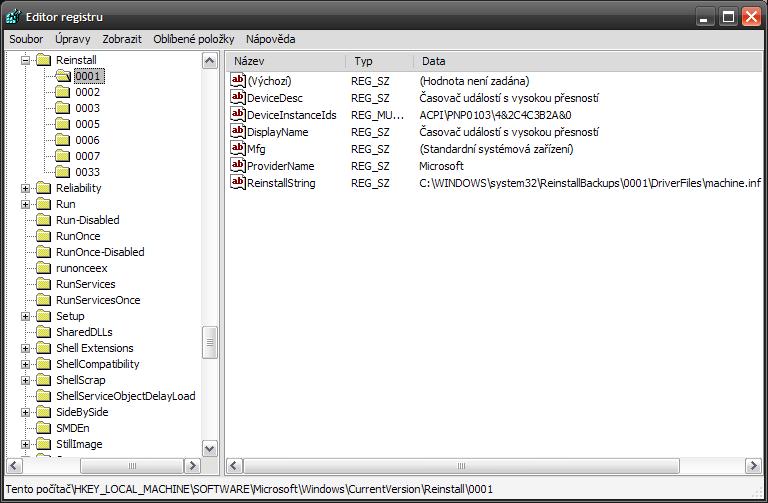The image size is (768, 503).
Task: Click the string icon of Mfg value
Action: pos(238,148)
